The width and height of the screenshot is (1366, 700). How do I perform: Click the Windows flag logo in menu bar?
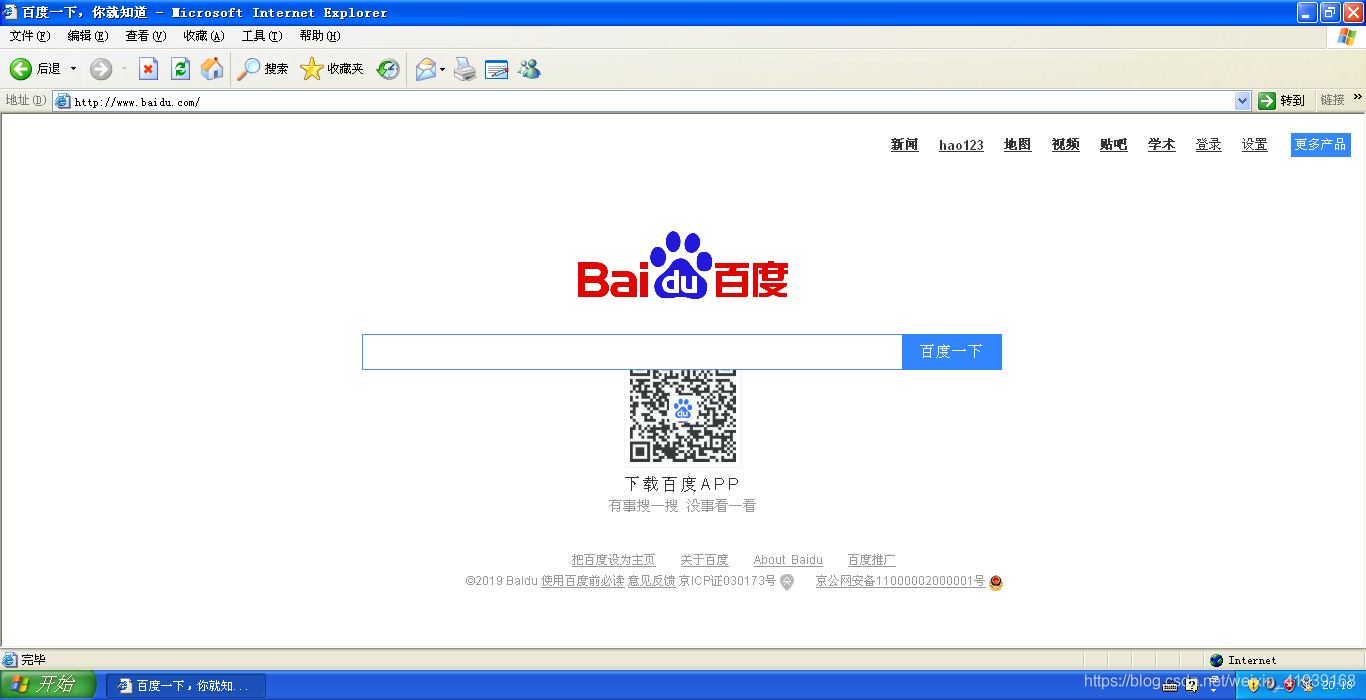(x=1348, y=36)
